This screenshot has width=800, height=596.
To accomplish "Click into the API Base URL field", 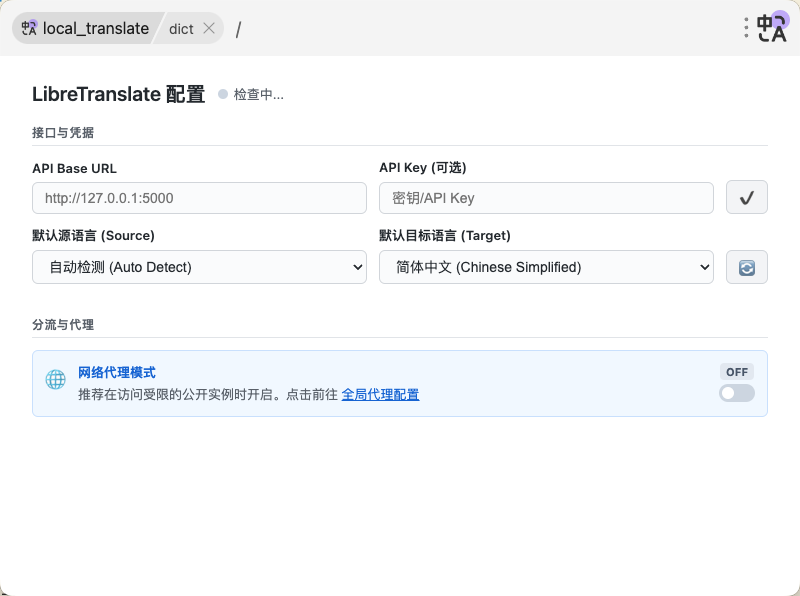I will pyautogui.click(x=199, y=198).
